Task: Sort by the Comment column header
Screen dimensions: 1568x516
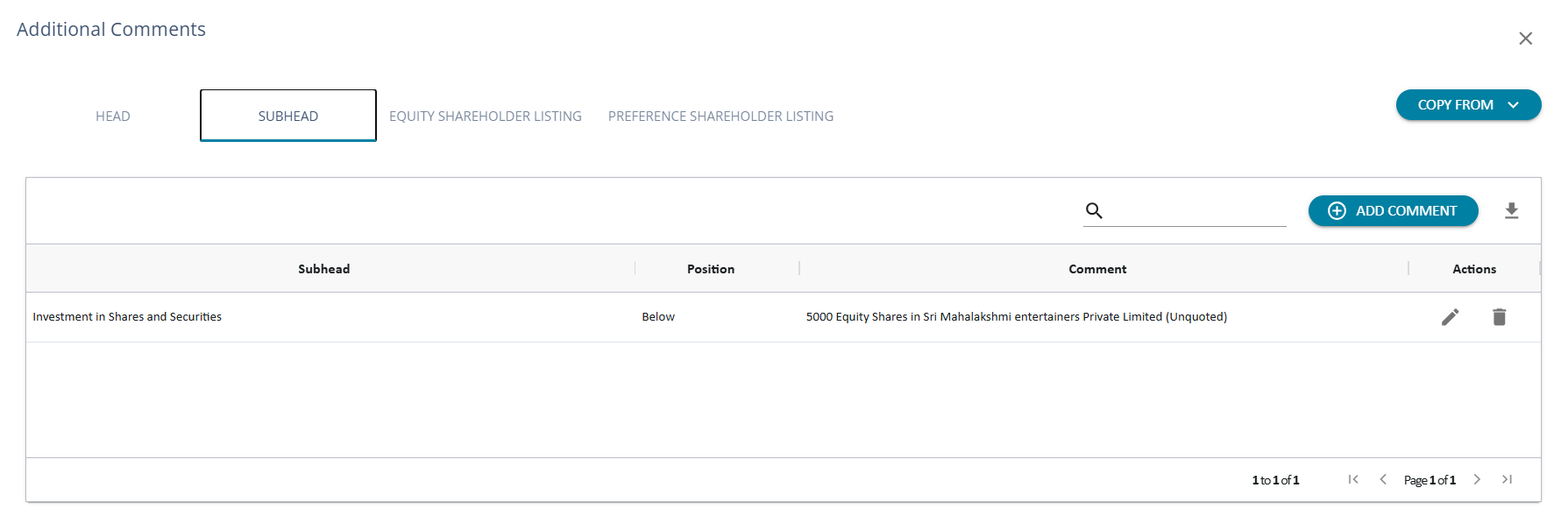Action: 1097,269
